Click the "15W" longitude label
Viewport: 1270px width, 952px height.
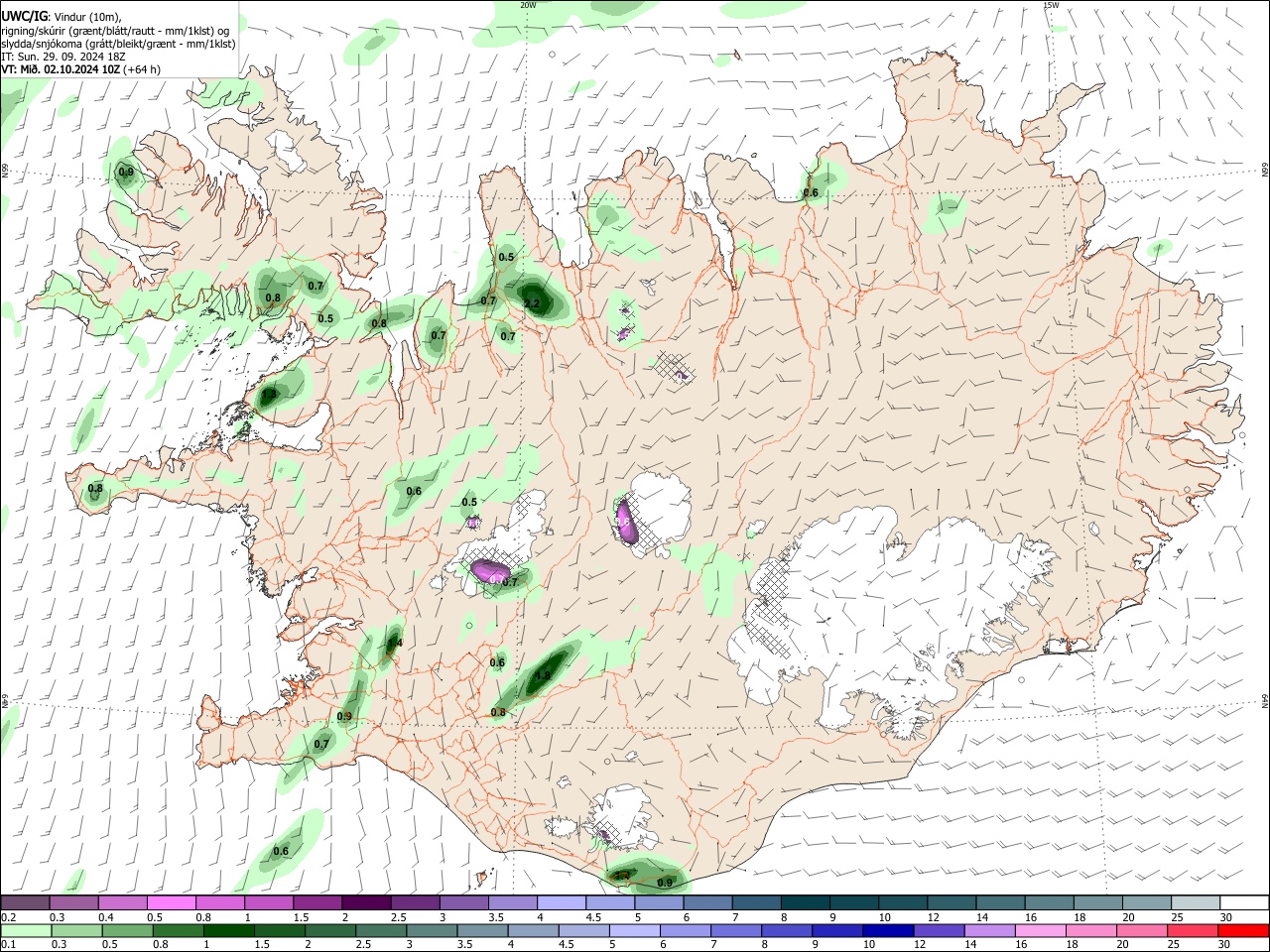point(1051,5)
